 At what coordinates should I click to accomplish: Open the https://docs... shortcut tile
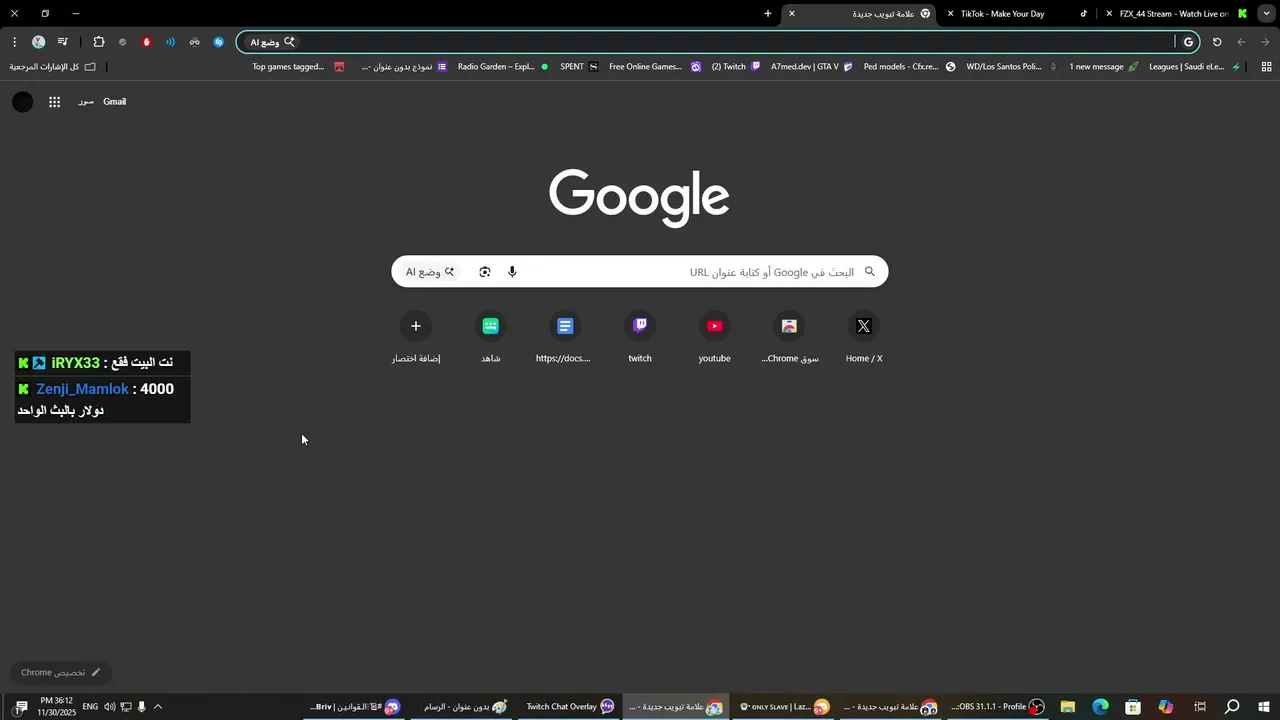tap(565, 338)
